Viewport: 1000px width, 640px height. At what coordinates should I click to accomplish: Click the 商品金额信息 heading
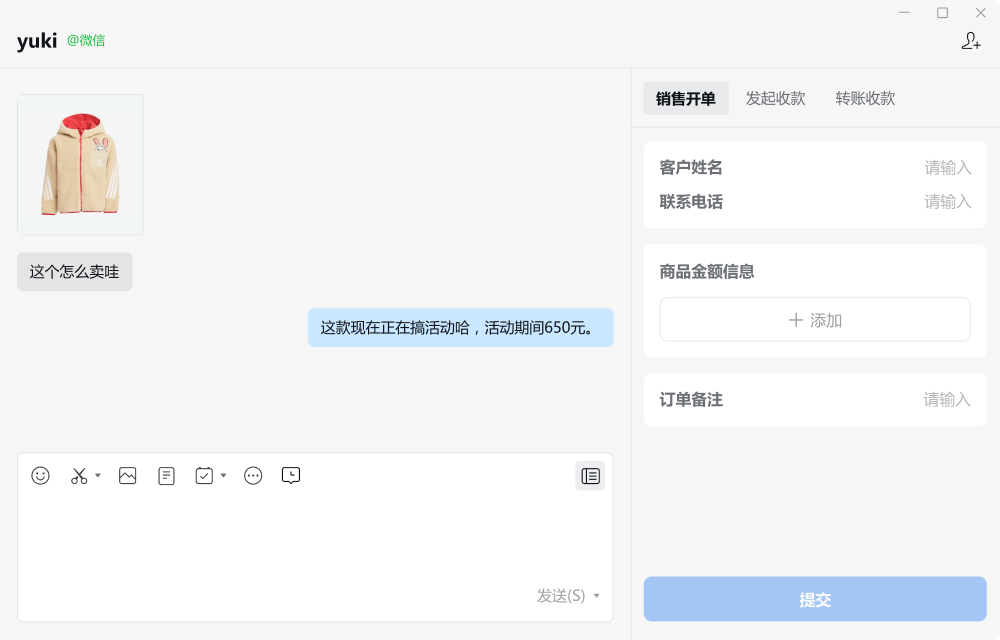click(x=707, y=272)
